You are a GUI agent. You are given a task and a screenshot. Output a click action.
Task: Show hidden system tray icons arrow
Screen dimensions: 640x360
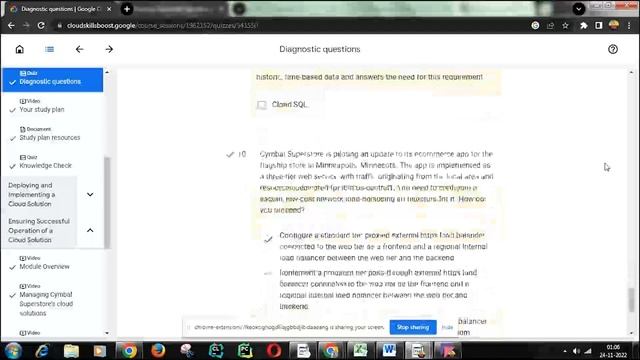(565, 351)
